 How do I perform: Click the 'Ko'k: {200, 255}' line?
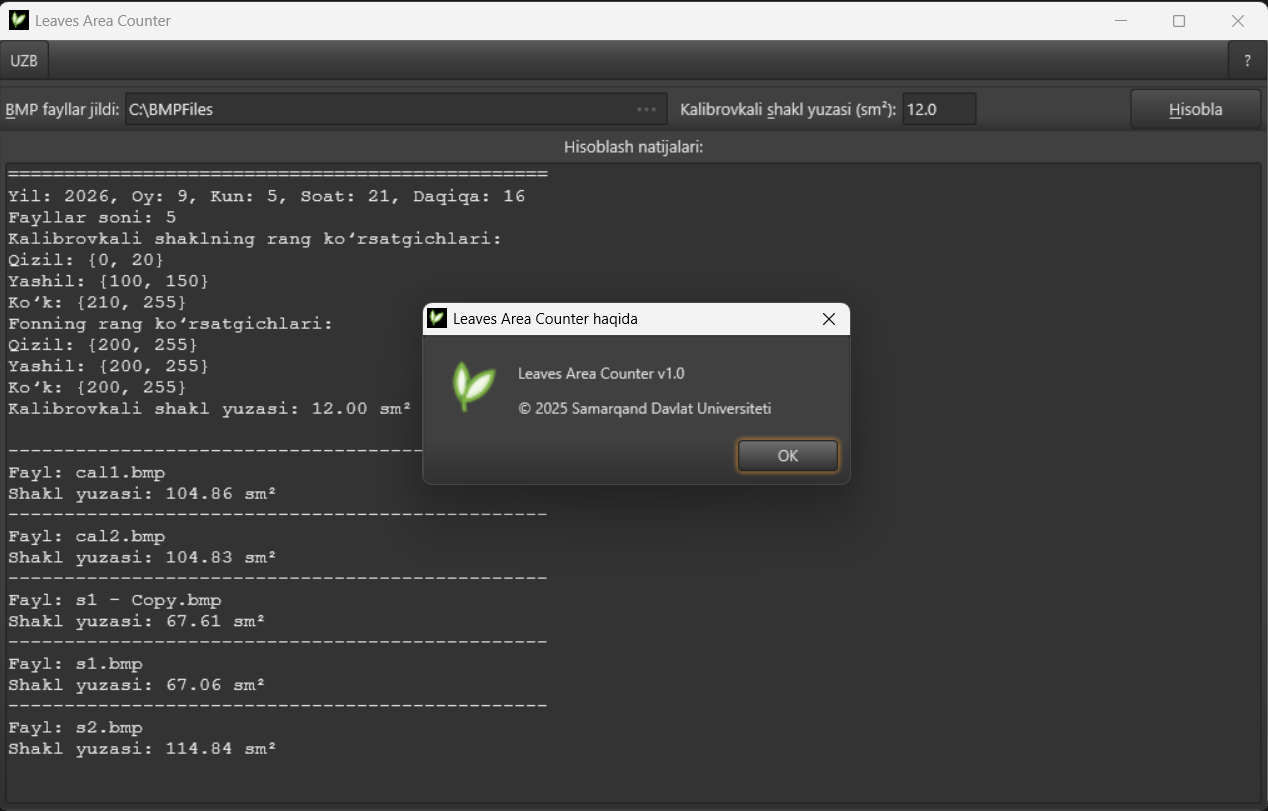click(x=97, y=387)
